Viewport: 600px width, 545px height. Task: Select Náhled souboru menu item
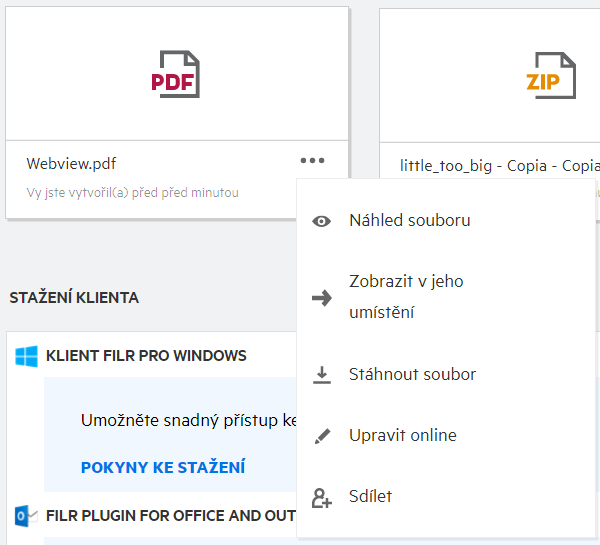pos(409,221)
